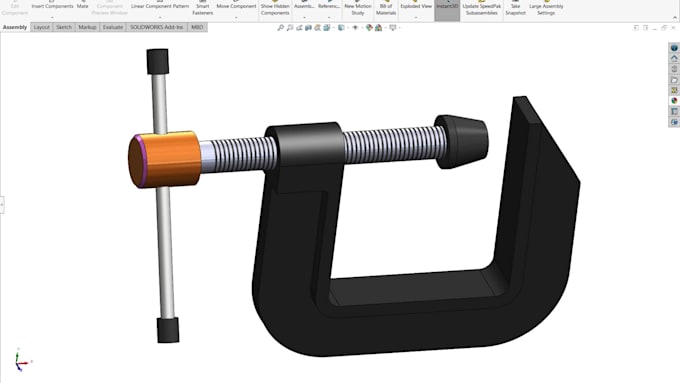Expand Exploded View dropdown arrow
Image resolution: width=680 pixels, height=383 pixels.
[416, 17]
